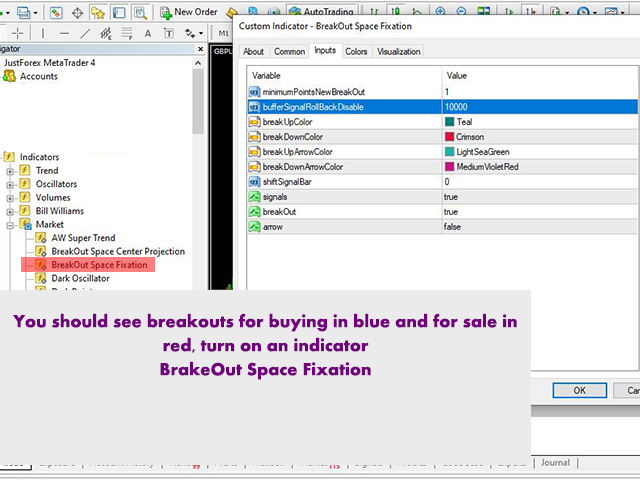The height and width of the screenshot is (480, 640).
Task: Switch to Bar Chart view icon
Action: coord(374,11)
